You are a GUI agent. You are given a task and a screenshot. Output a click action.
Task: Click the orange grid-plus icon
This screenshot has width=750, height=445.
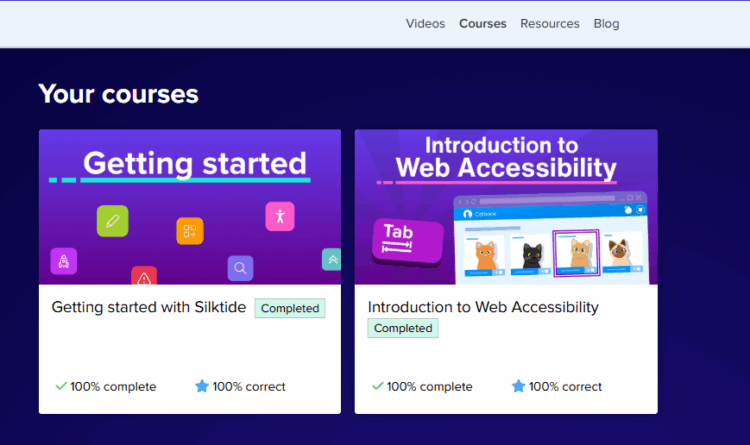[190, 231]
